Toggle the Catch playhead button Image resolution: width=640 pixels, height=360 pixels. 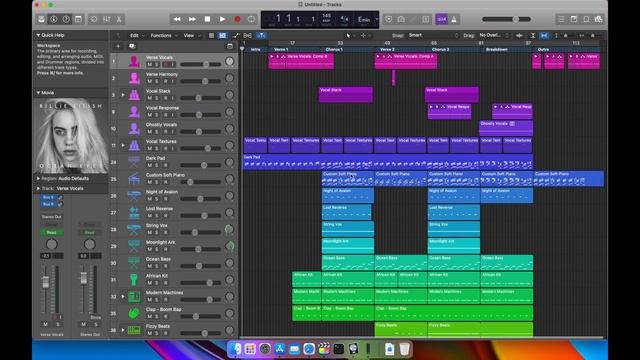click(x=262, y=36)
